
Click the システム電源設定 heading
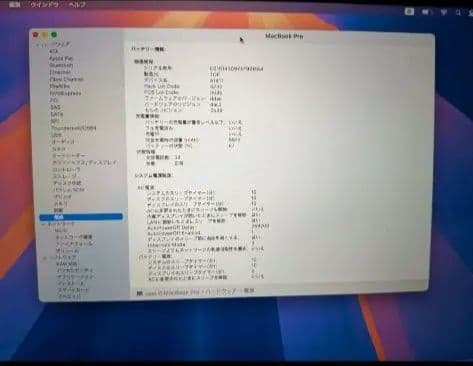153,175
